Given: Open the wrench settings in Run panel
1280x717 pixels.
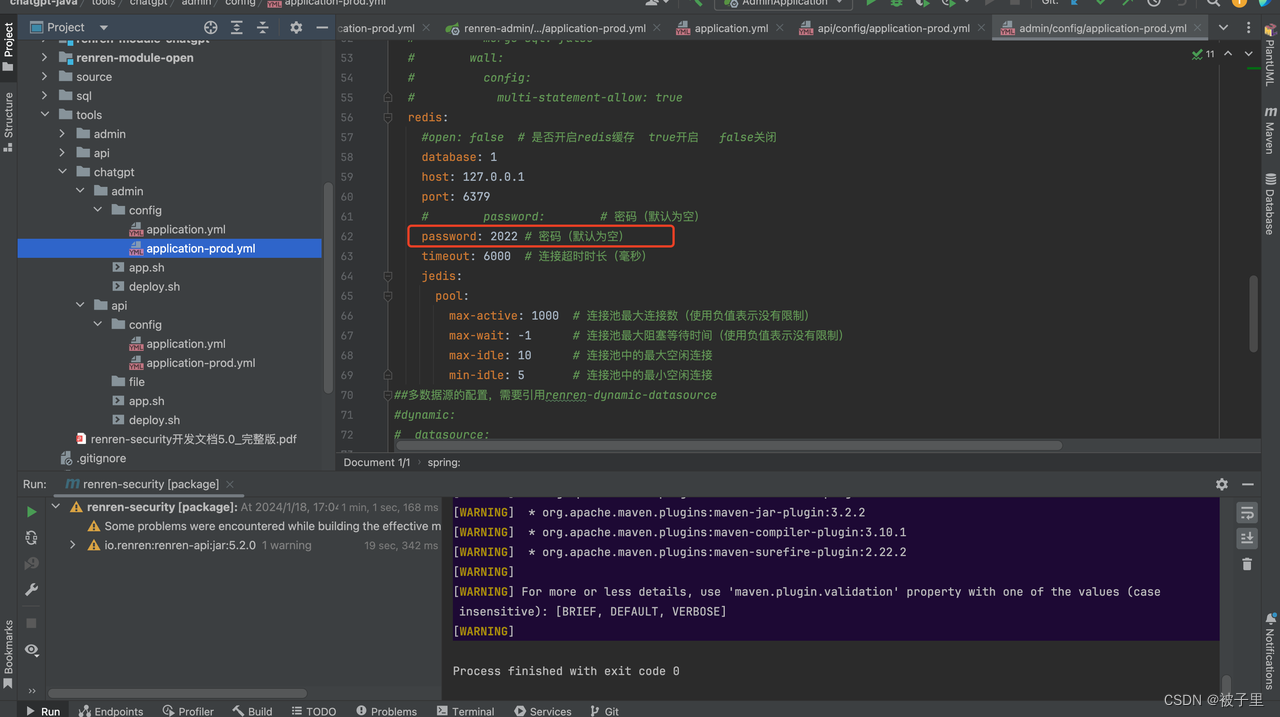Looking at the screenshot, I should 31,590.
